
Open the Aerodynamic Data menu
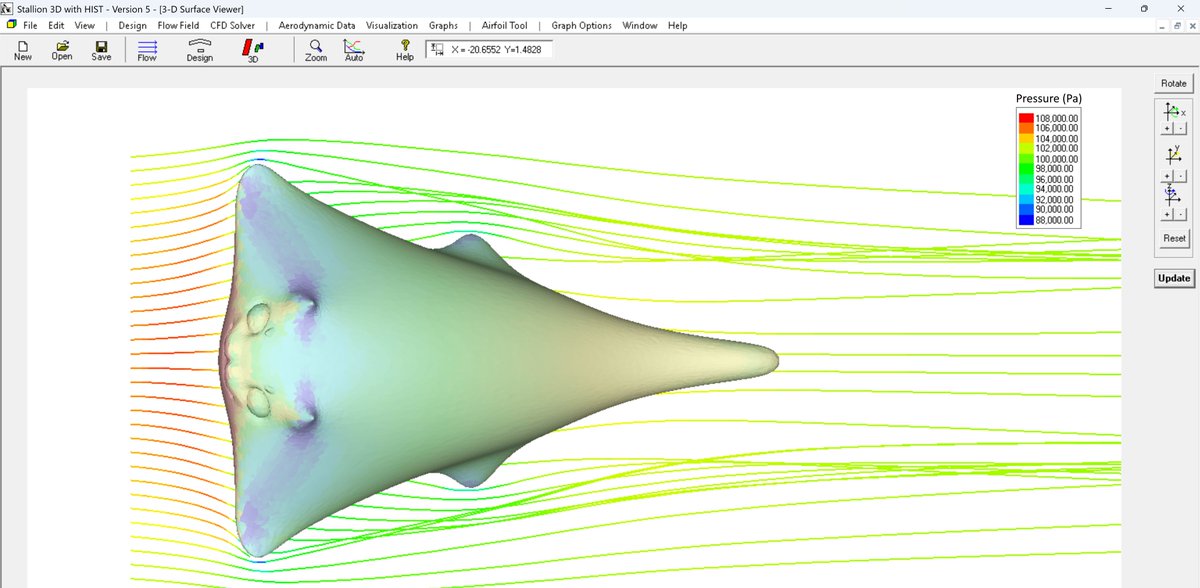317,25
